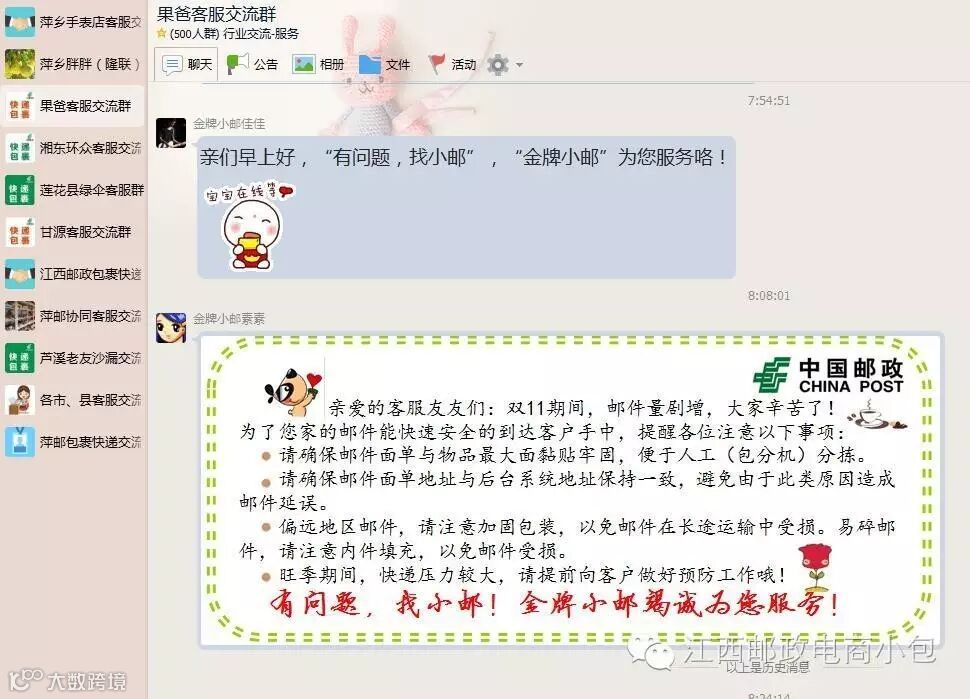970x699 pixels.
Task: Open 莲花县绿伞客服群 group avatar
Action: [20, 190]
